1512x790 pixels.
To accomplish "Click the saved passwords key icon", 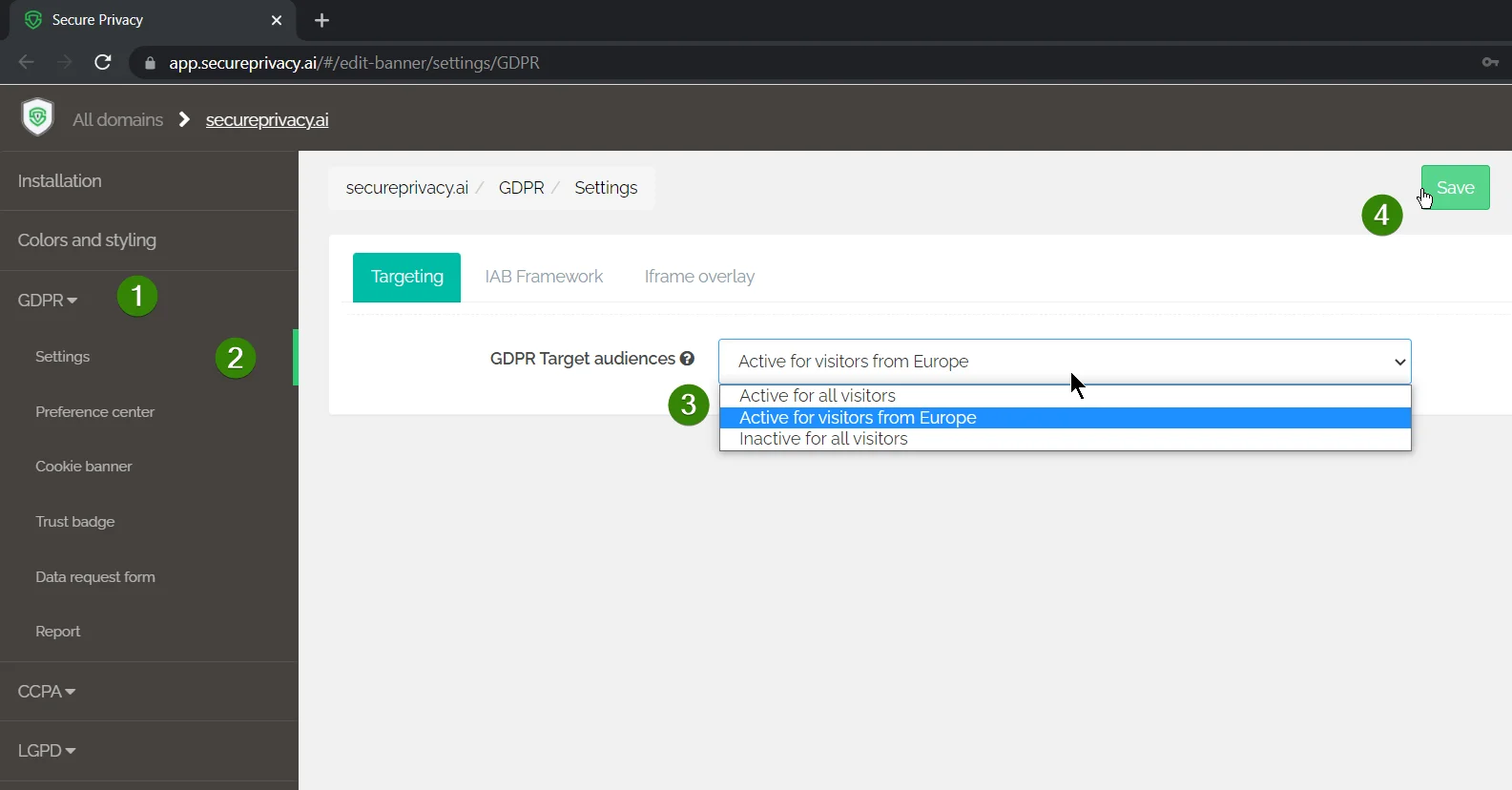I will click(x=1490, y=62).
